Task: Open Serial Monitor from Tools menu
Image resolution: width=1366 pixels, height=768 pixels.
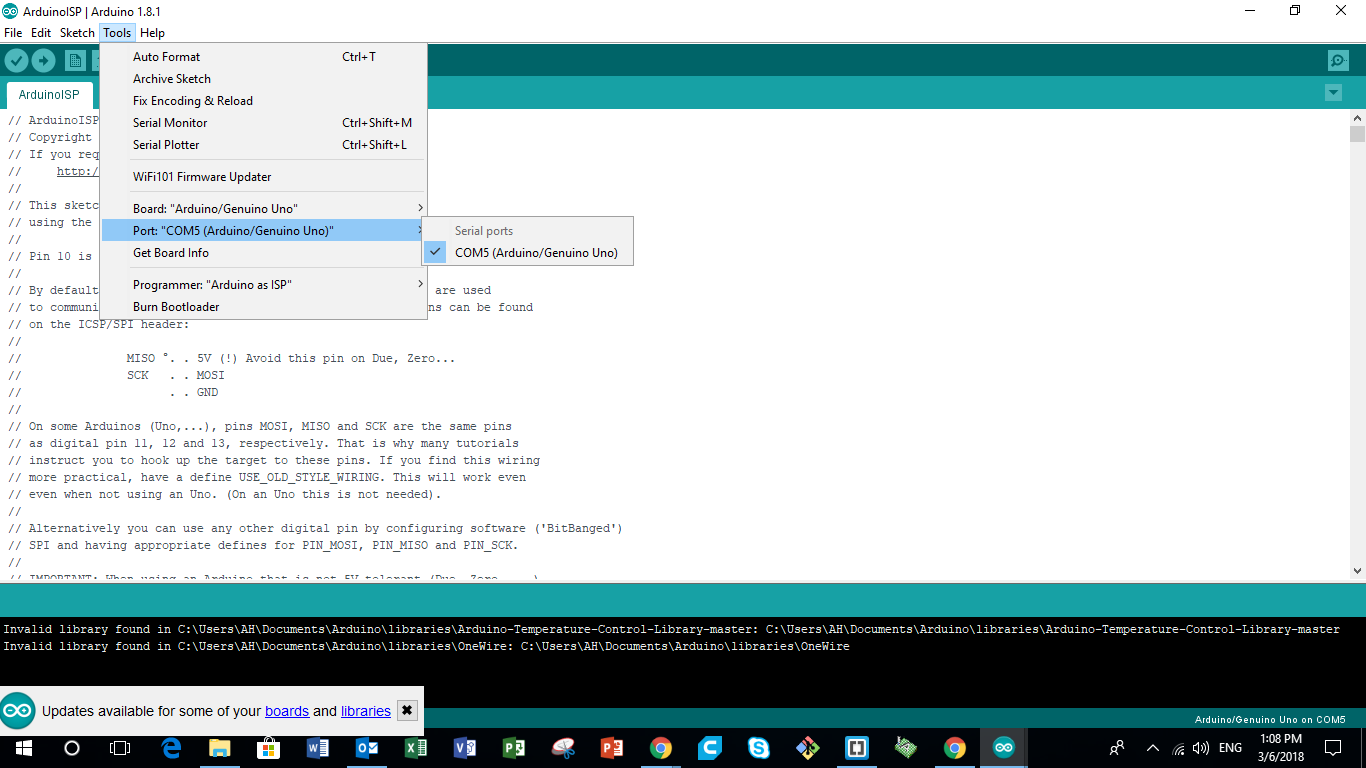Action: click(x=264, y=123)
